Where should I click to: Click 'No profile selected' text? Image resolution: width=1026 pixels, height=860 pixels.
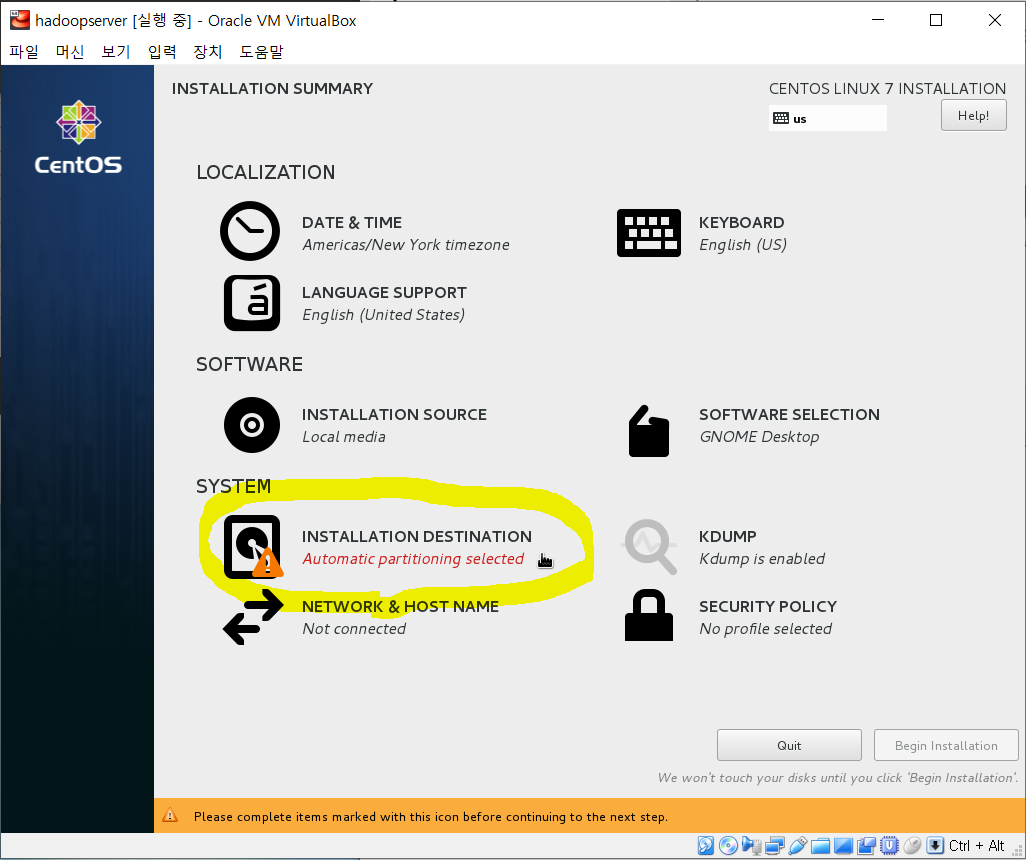pyautogui.click(x=766, y=629)
